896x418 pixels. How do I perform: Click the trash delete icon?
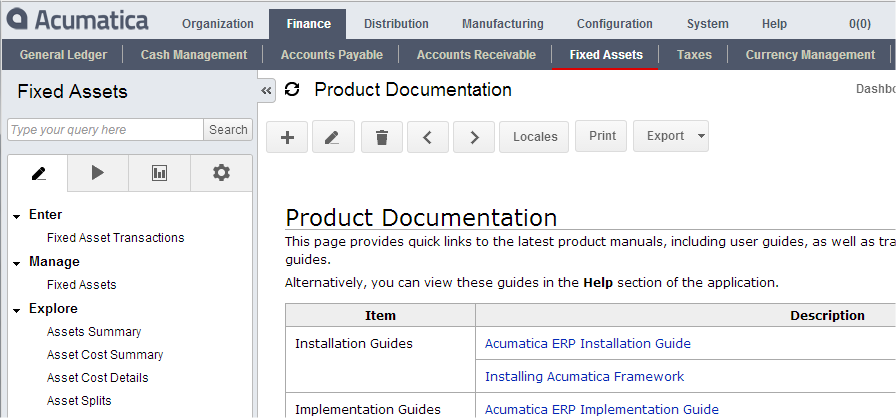382,137
